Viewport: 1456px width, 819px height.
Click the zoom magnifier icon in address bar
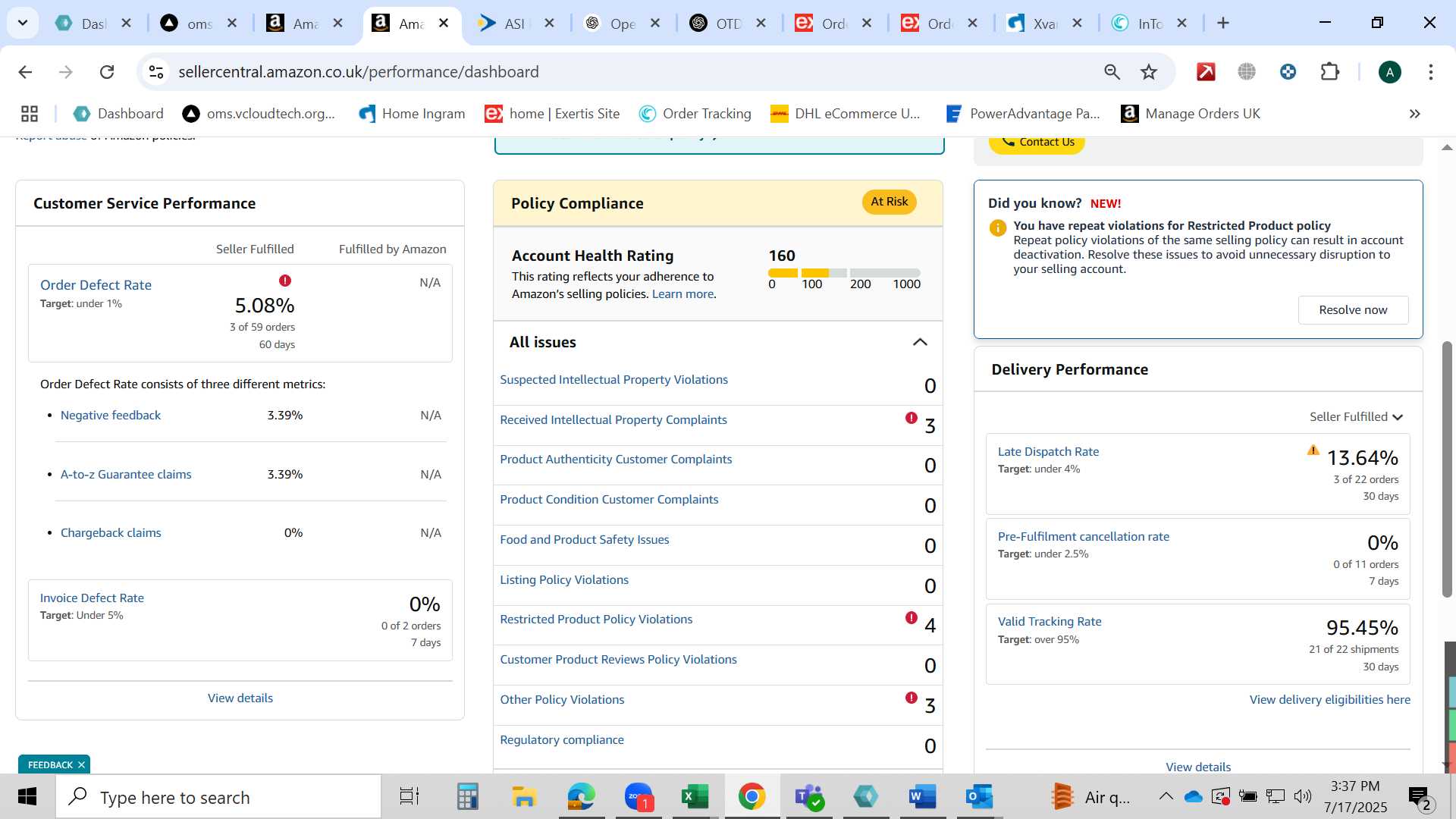1112,72
